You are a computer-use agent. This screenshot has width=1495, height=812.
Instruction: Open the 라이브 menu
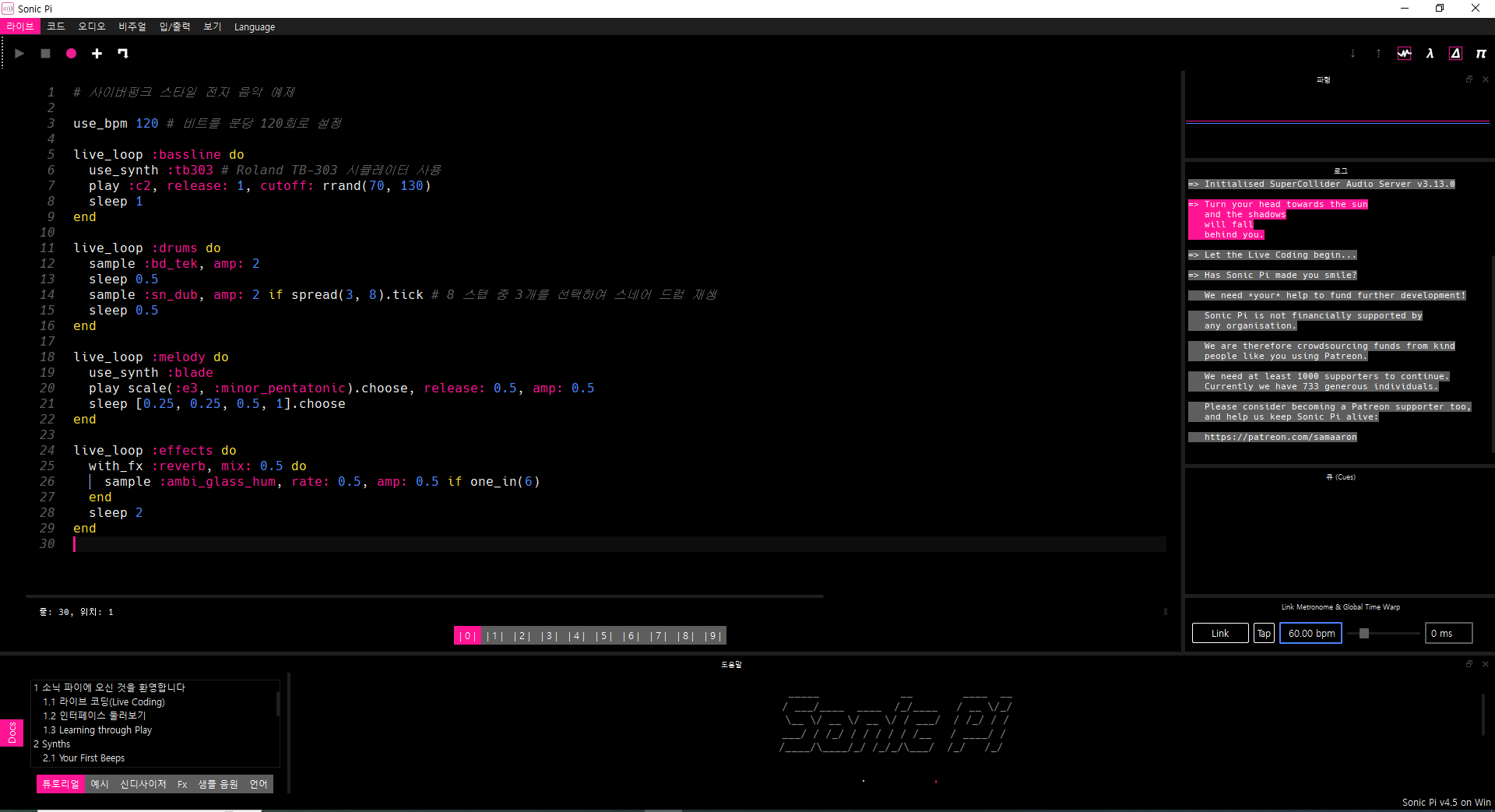[20, 26]
